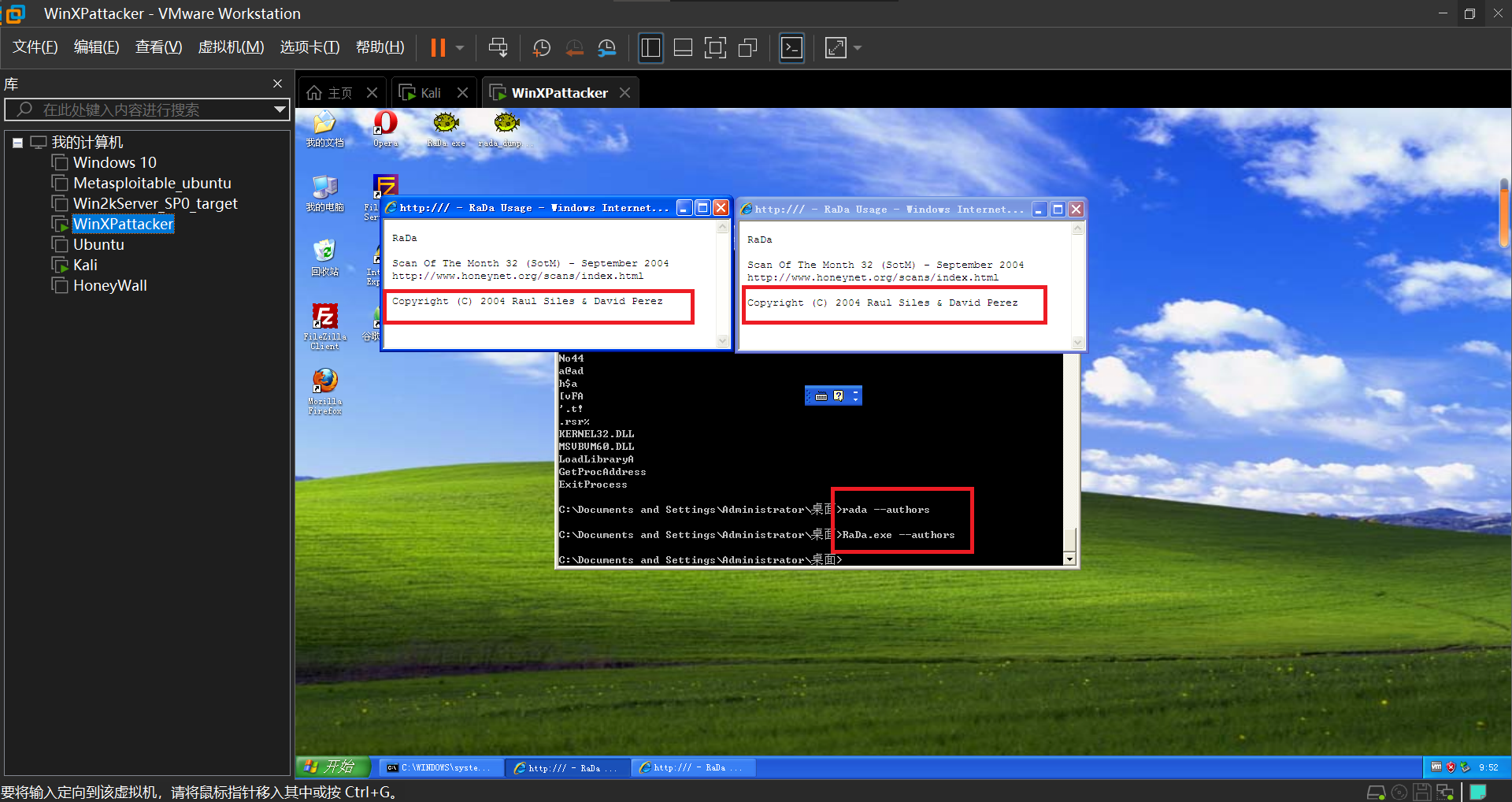Image resolution: width=1512 pixels, height=802 pixels.
Task: Open the 帮助(H) menu
Action: coord(380,47)
